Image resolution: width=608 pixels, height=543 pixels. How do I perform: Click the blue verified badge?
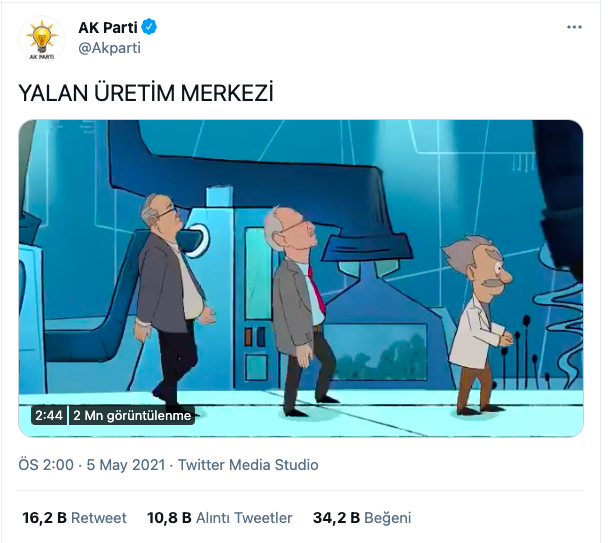tap(149, 27)
